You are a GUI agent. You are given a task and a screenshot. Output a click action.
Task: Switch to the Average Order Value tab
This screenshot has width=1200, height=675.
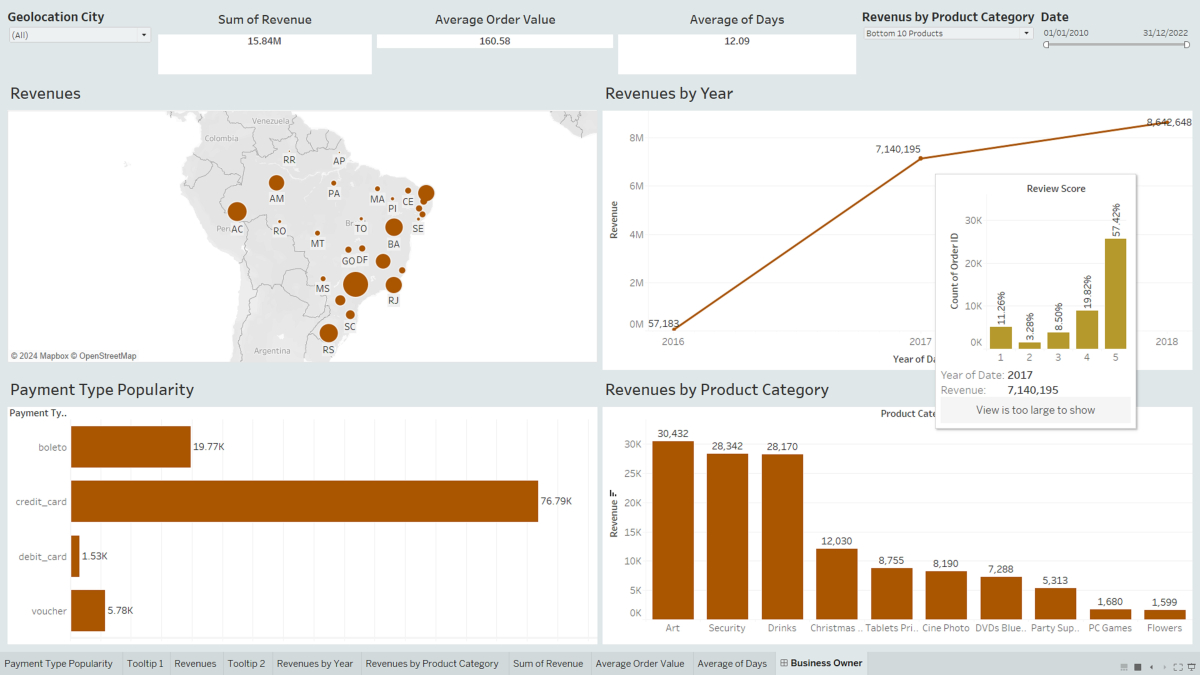[639, 663]
